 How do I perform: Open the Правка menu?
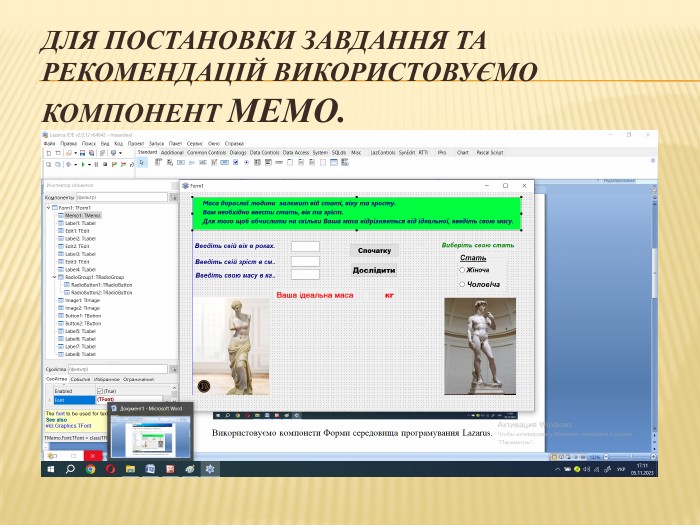69,144
